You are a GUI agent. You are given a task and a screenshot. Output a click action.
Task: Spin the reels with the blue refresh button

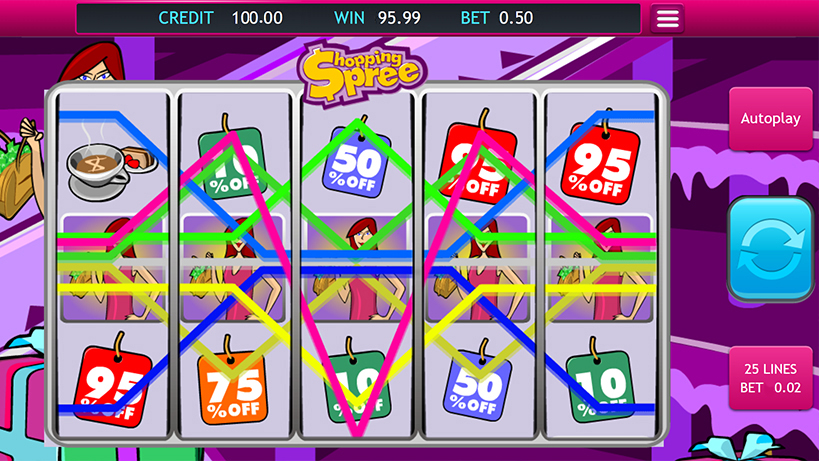point(770,249)
